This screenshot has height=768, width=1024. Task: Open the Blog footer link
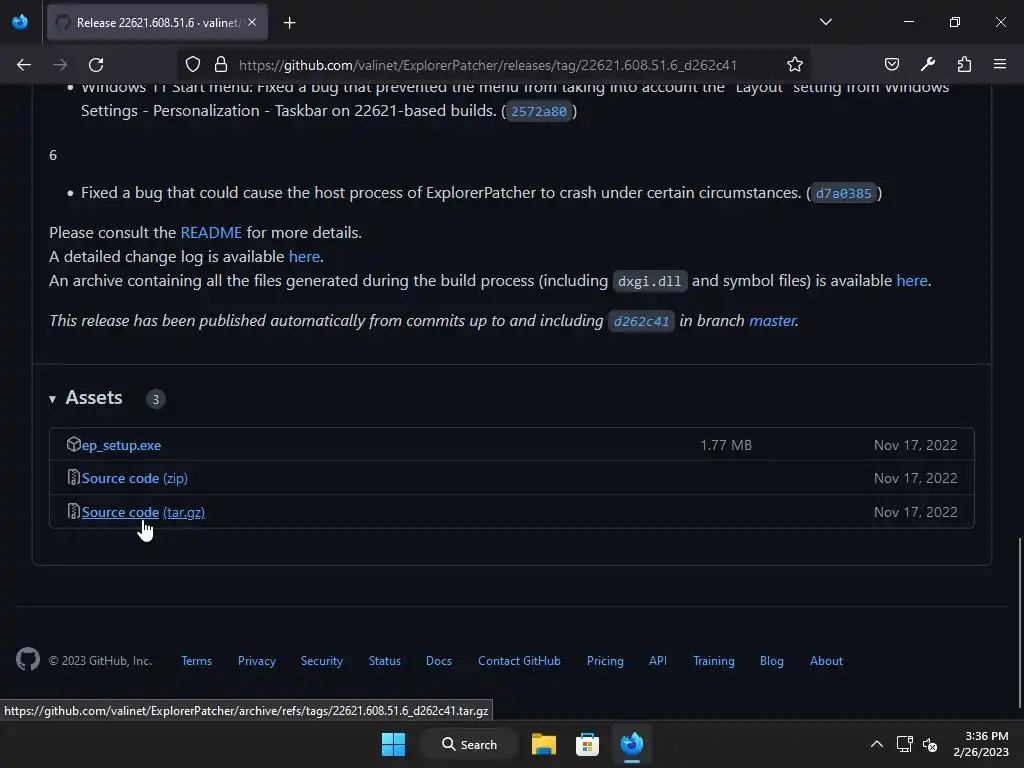771,661
